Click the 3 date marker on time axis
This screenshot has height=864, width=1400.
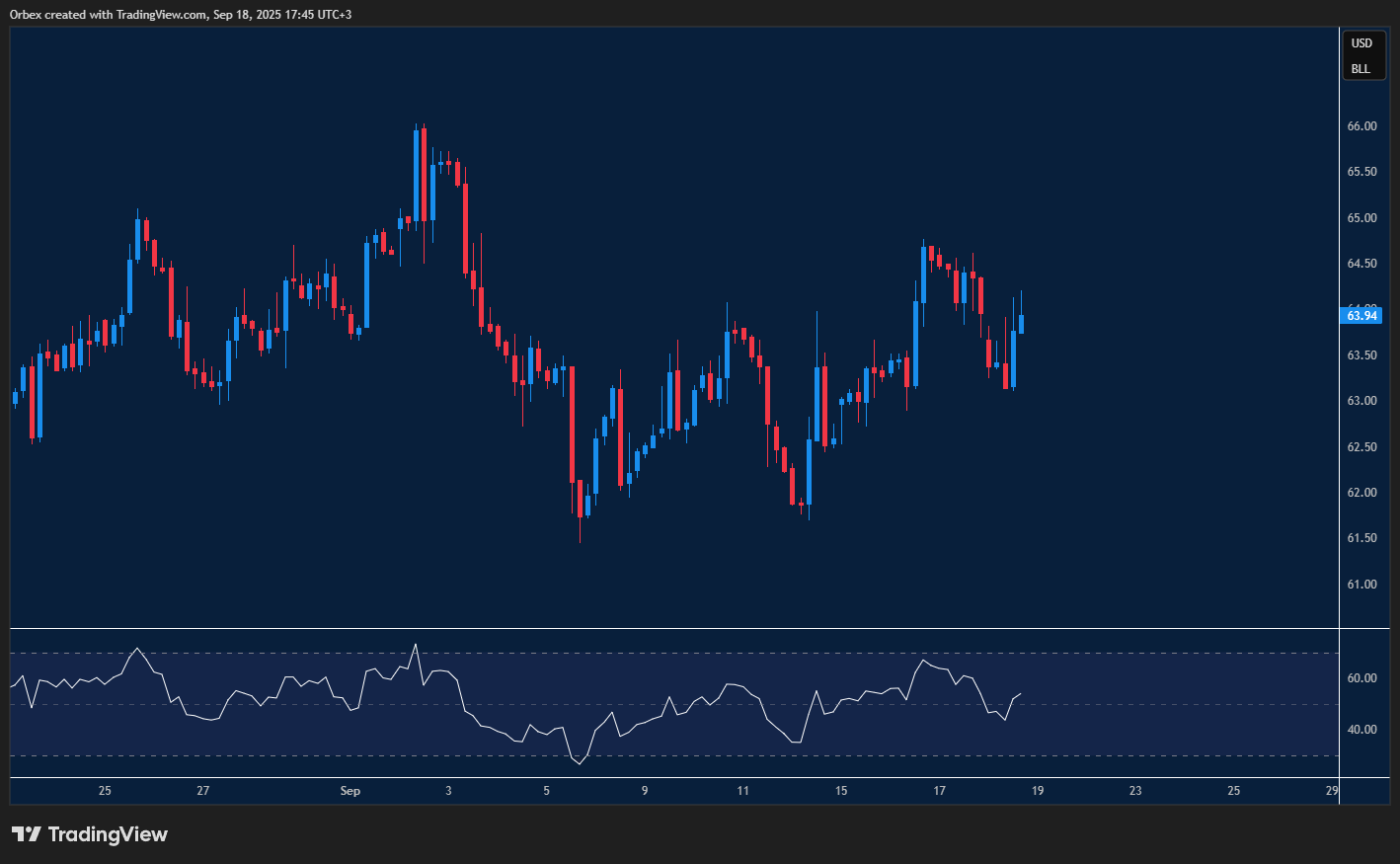[x=448, y=791]
